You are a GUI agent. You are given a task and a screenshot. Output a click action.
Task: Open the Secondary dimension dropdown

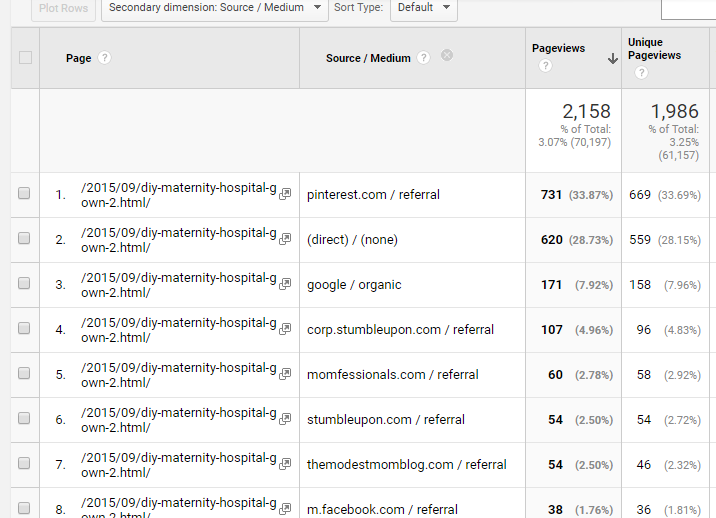[x=215, y=8]
